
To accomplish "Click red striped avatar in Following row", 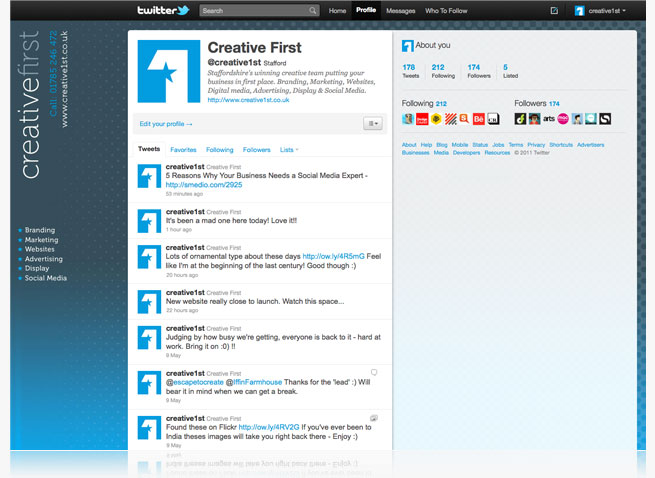I will coord(450,119).
